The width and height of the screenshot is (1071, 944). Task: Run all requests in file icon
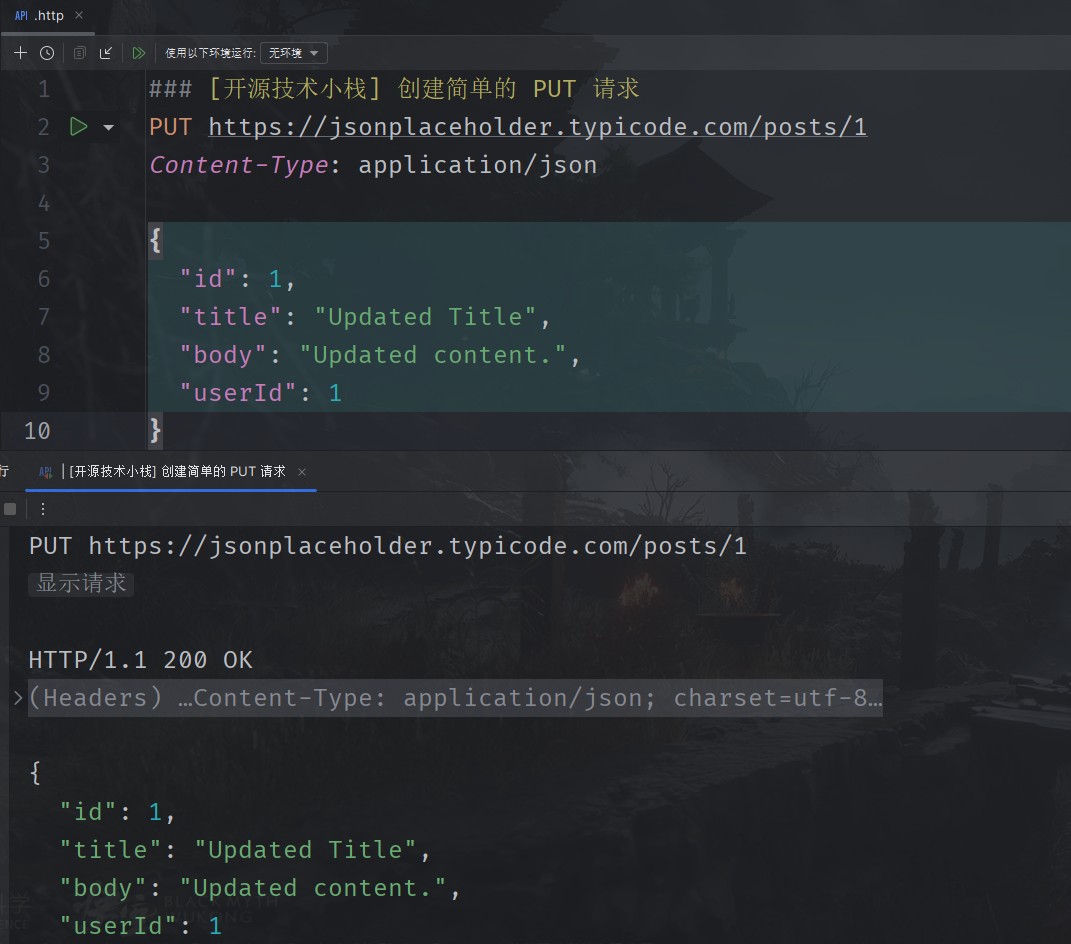click(x=139, y=53)
